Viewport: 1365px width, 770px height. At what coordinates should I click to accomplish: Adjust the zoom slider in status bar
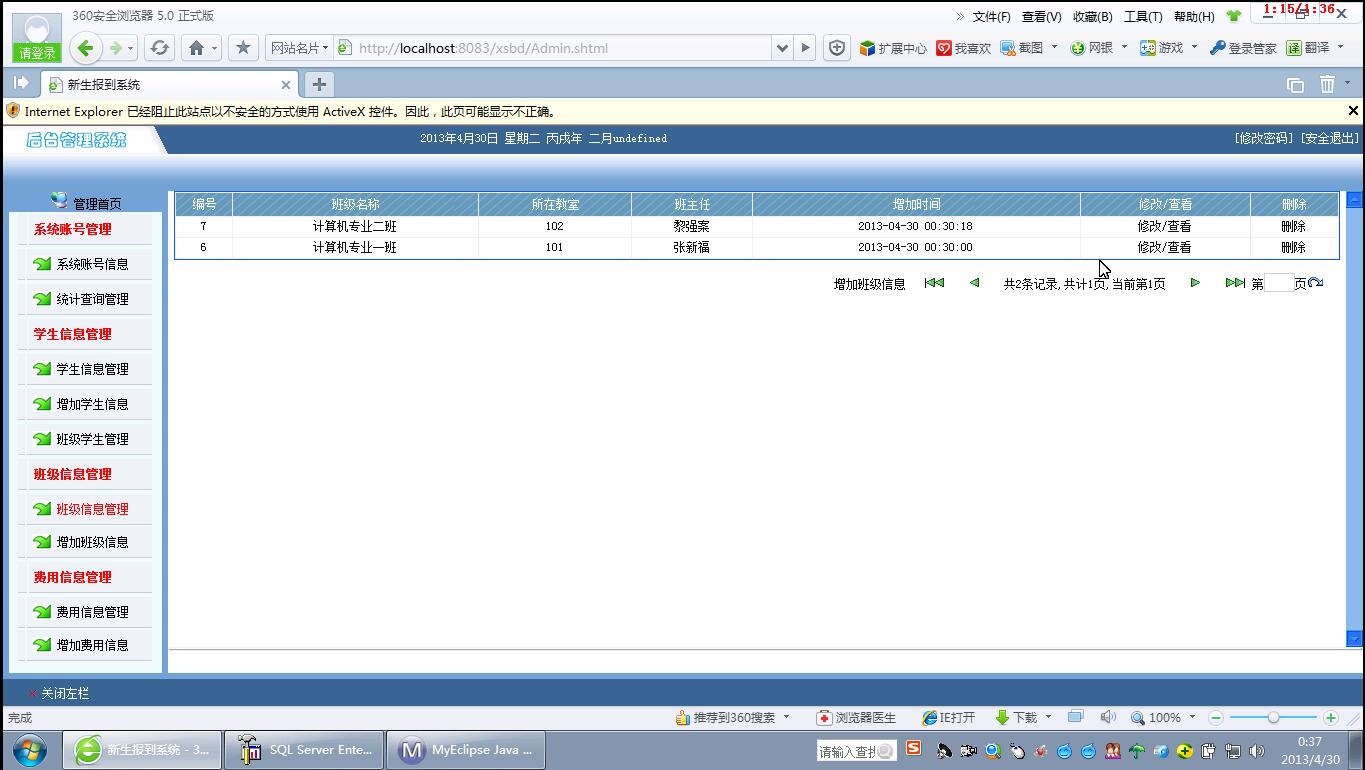(x=1273, y=717)
